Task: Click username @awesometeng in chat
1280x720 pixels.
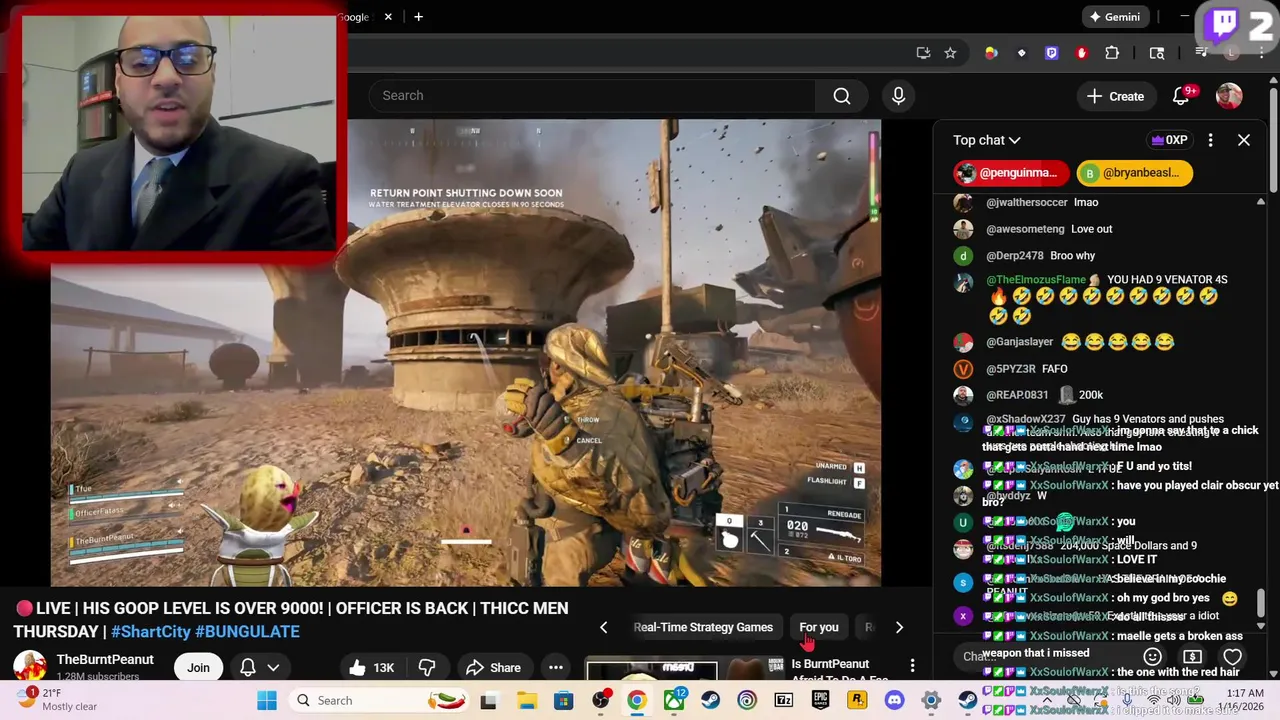Action: [x=1026, y=229]
